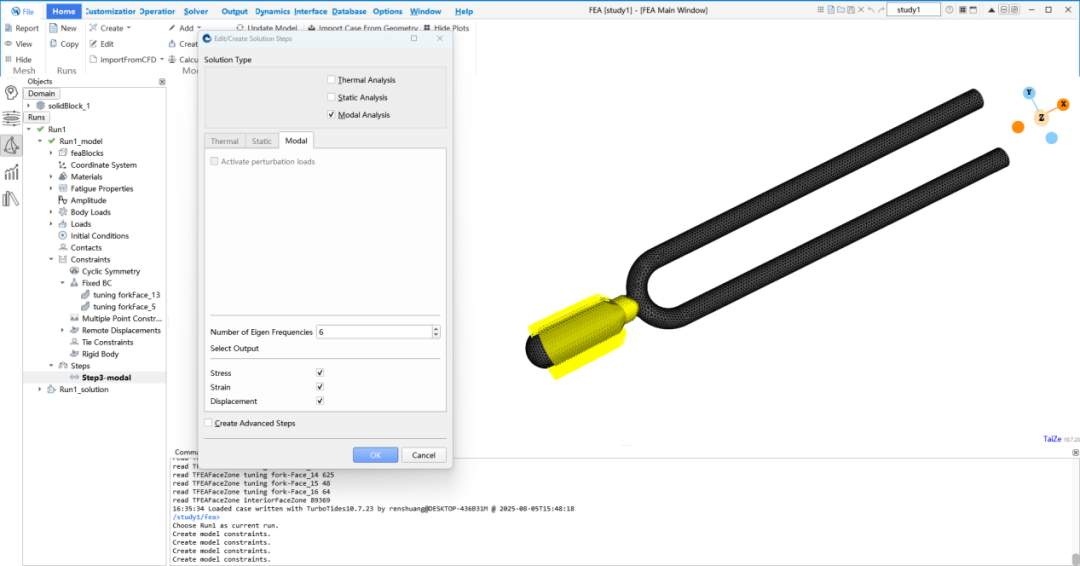This screenshot has width=1080, height=566.
Task: Click Import Case From Geometry button
Action: click(x=364, y=28)
